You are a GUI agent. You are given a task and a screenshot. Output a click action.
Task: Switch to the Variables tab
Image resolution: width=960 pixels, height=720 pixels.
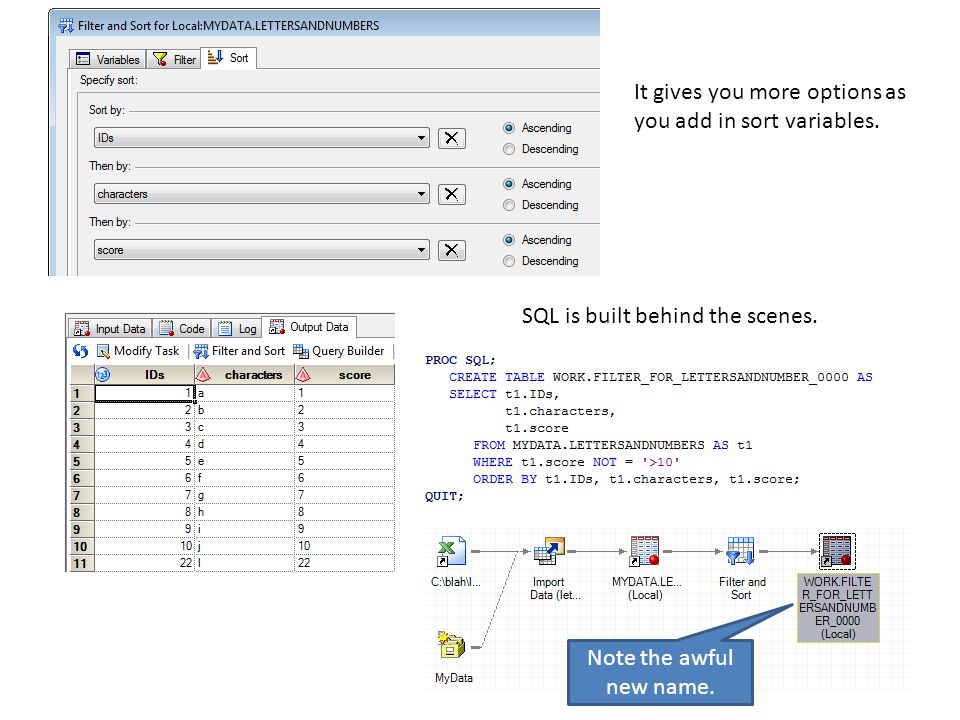[108, 59]
